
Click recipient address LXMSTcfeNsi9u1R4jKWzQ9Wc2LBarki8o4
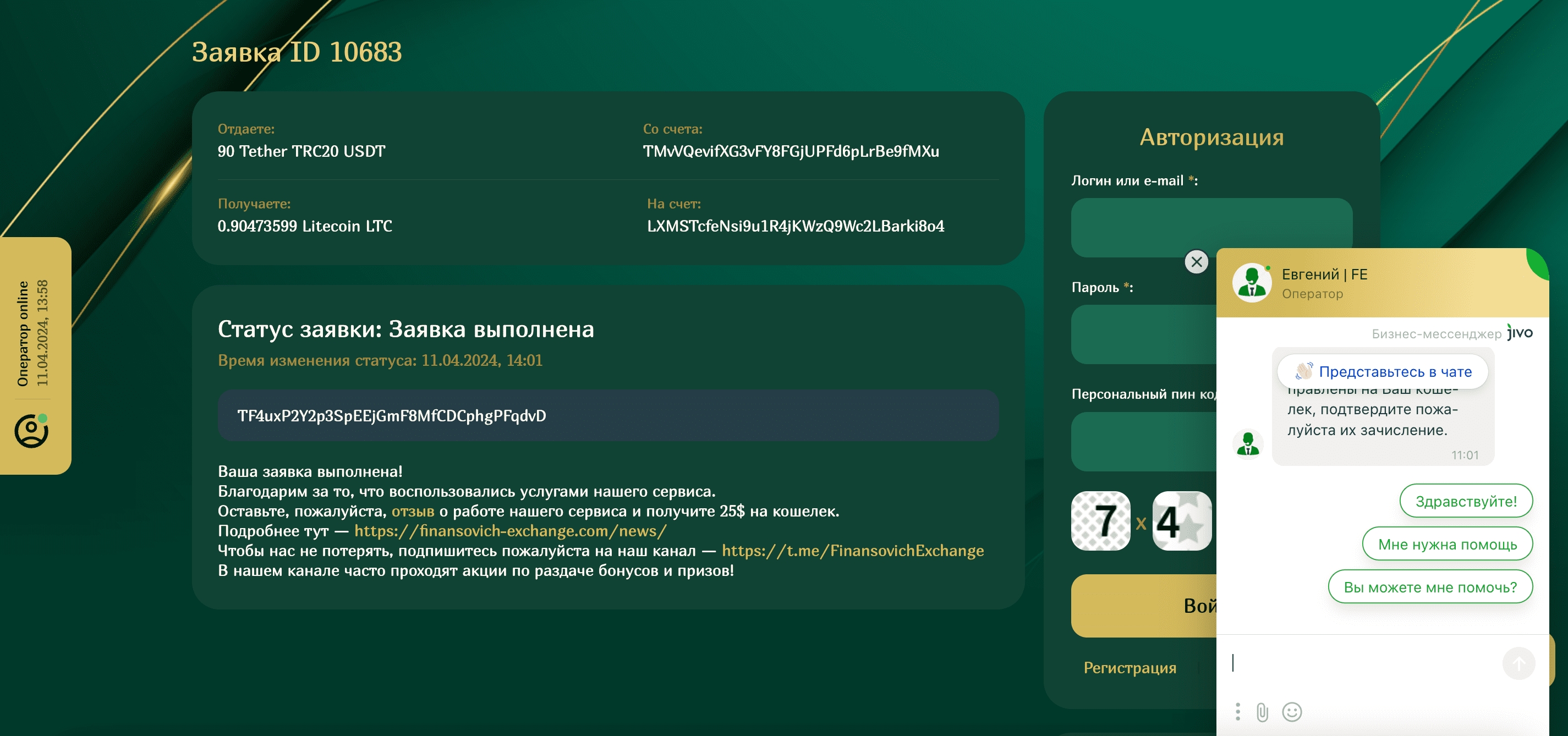[x=796, y=227]
